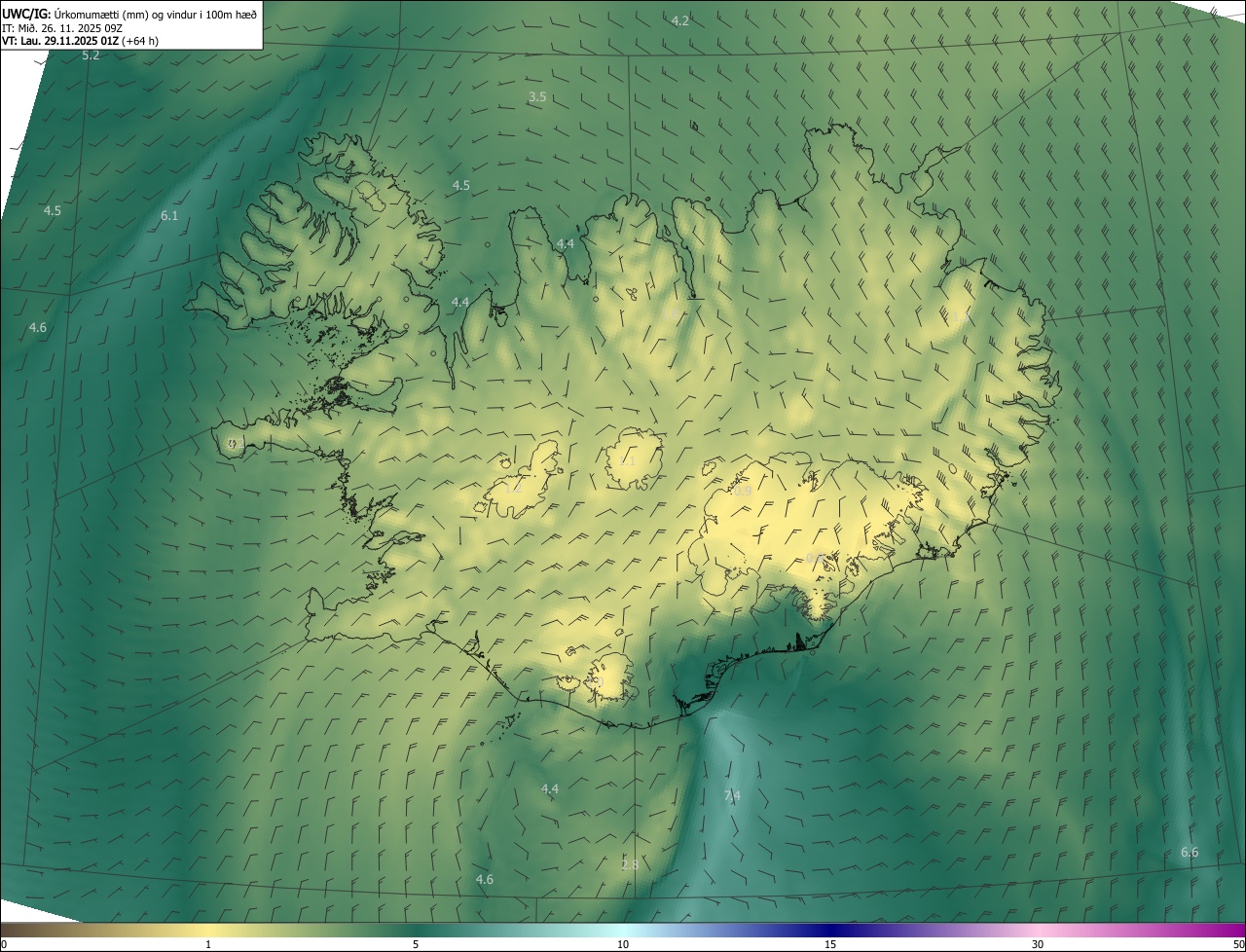This screenshot has width=1246, height=952.
Task: Click the VT: Lau. 29.11.2025 01Z line
Action: pos(80,41)
